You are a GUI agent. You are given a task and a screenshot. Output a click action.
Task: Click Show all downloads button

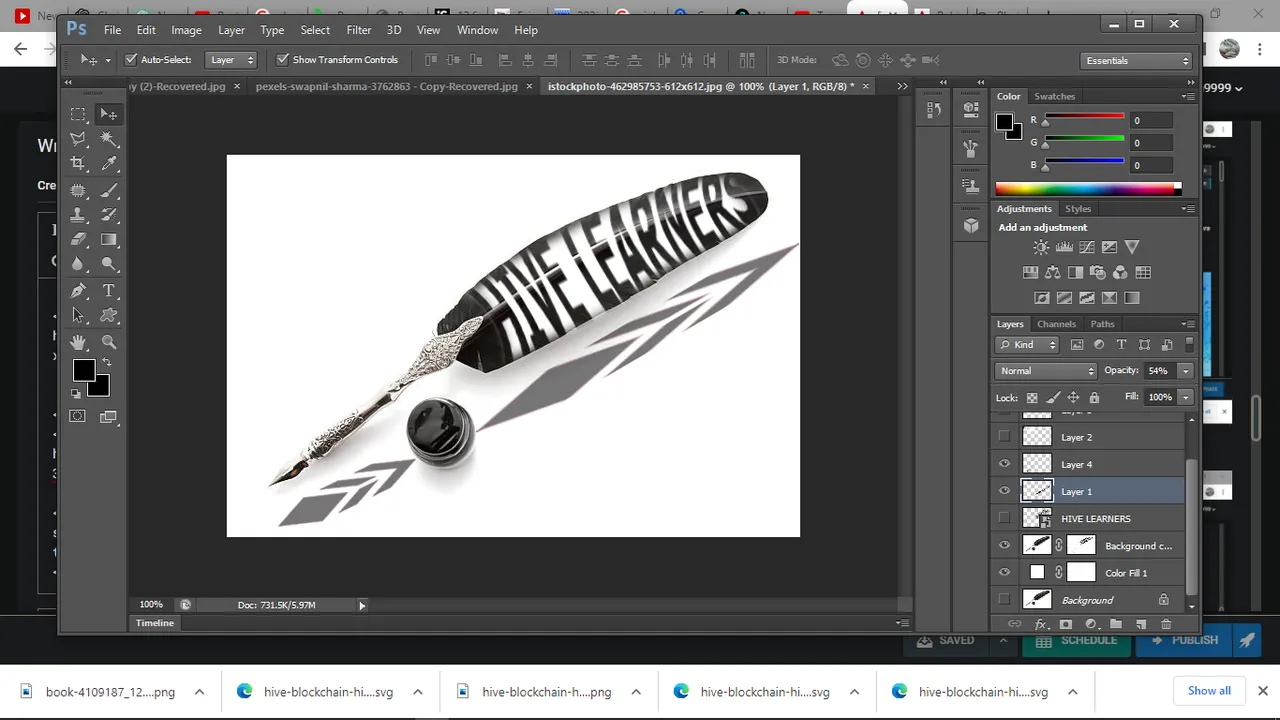pyautogui.click(x=1209, y=691)
